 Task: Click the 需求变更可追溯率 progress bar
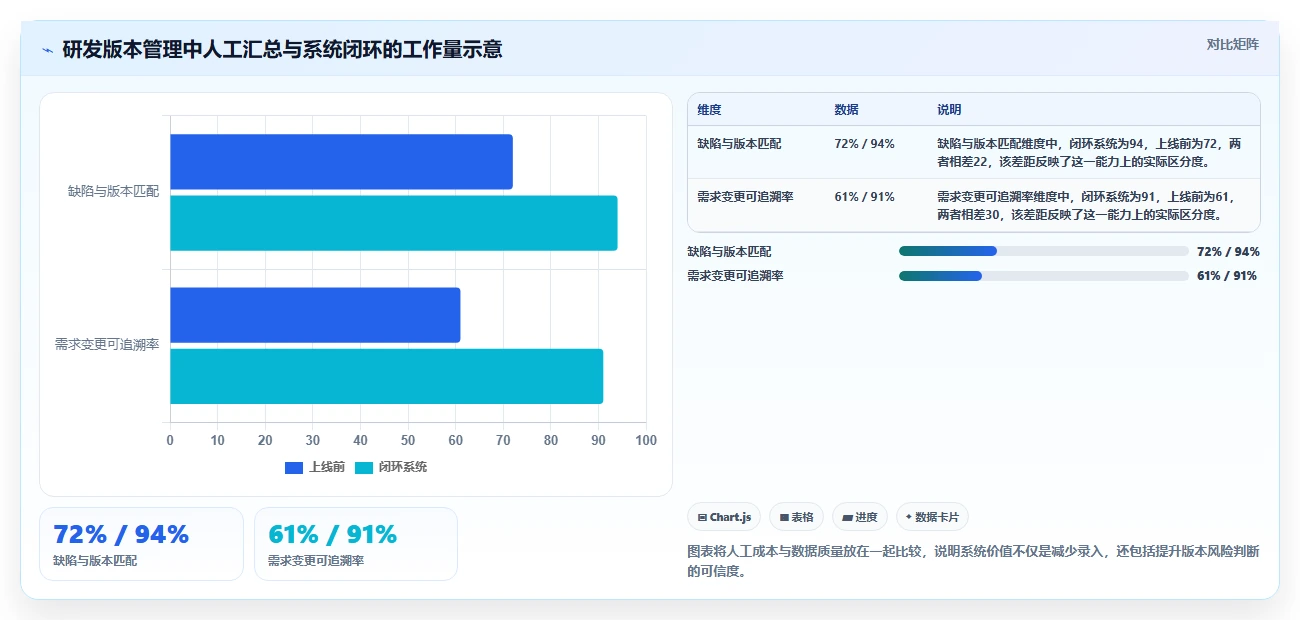tap(1044, 275)
